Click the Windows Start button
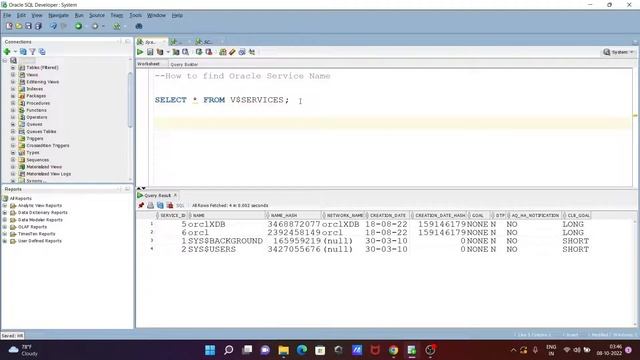The width and height of the screenshot is (640, 360). [210, 350]
